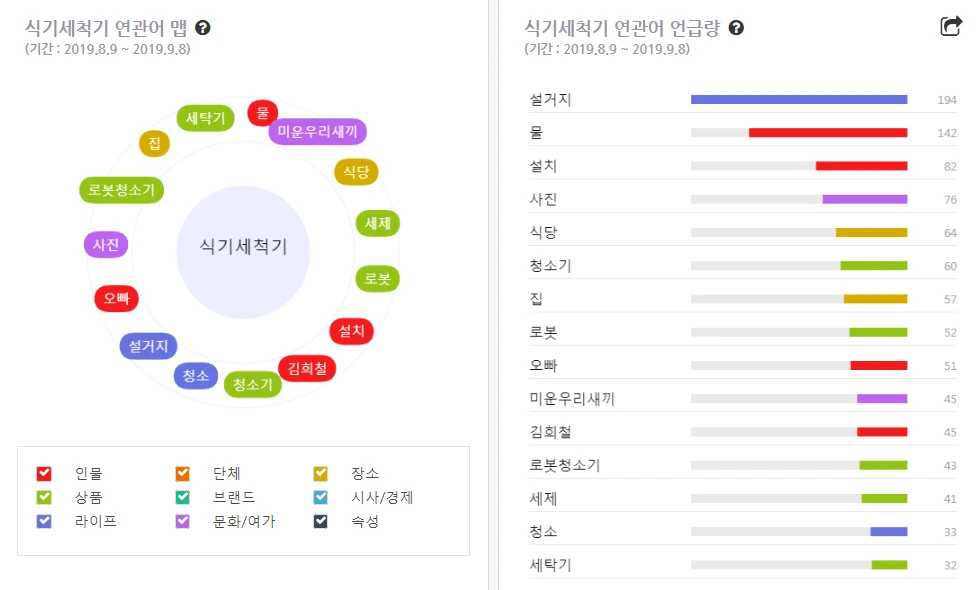The height and width of the screenshot is (590, 978).
Task: Toggle the 속성 category checkbox
Action: [x=320, y=521]
